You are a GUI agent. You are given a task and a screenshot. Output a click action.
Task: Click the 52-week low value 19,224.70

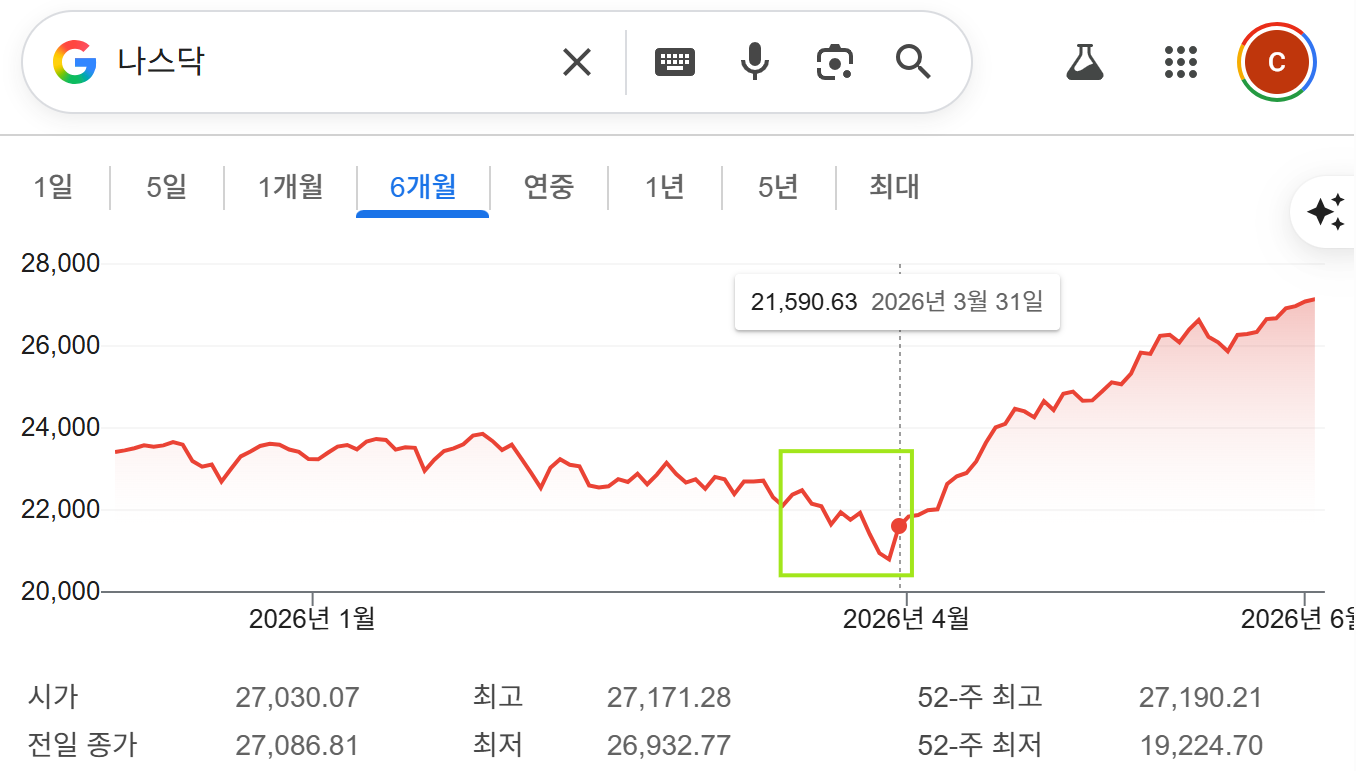pos(1200,745)
